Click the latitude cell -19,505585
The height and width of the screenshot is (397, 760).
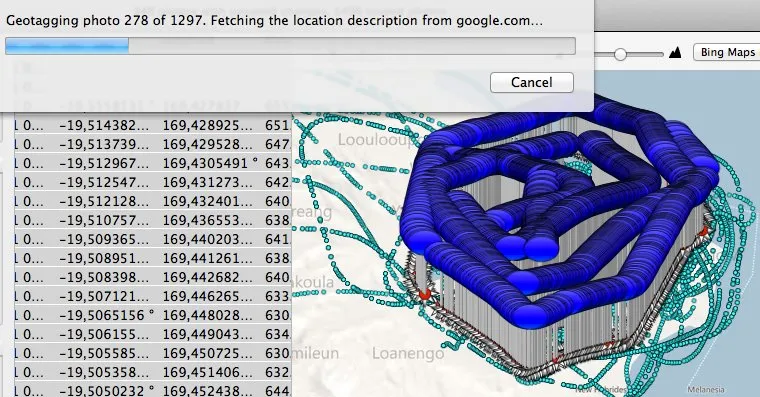(x=104, y=353)
